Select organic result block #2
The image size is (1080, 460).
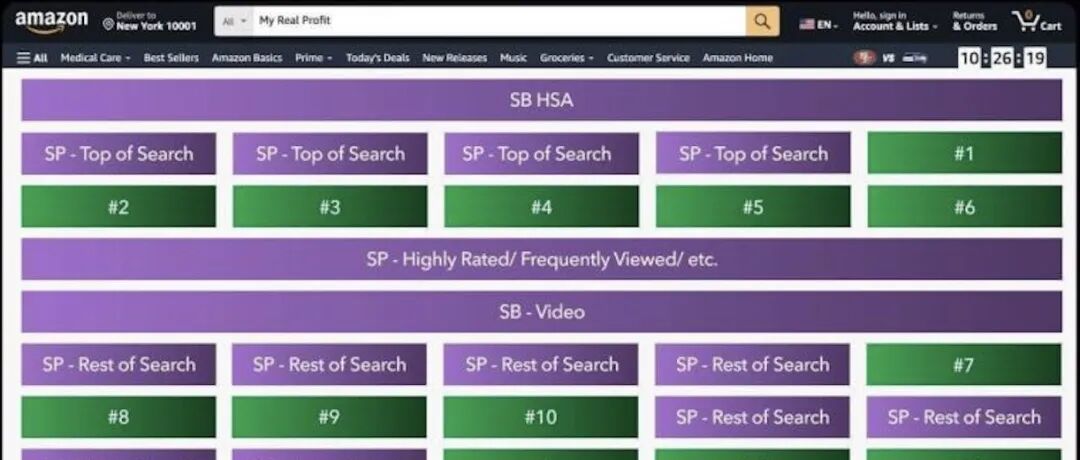[x=118, y=206]
